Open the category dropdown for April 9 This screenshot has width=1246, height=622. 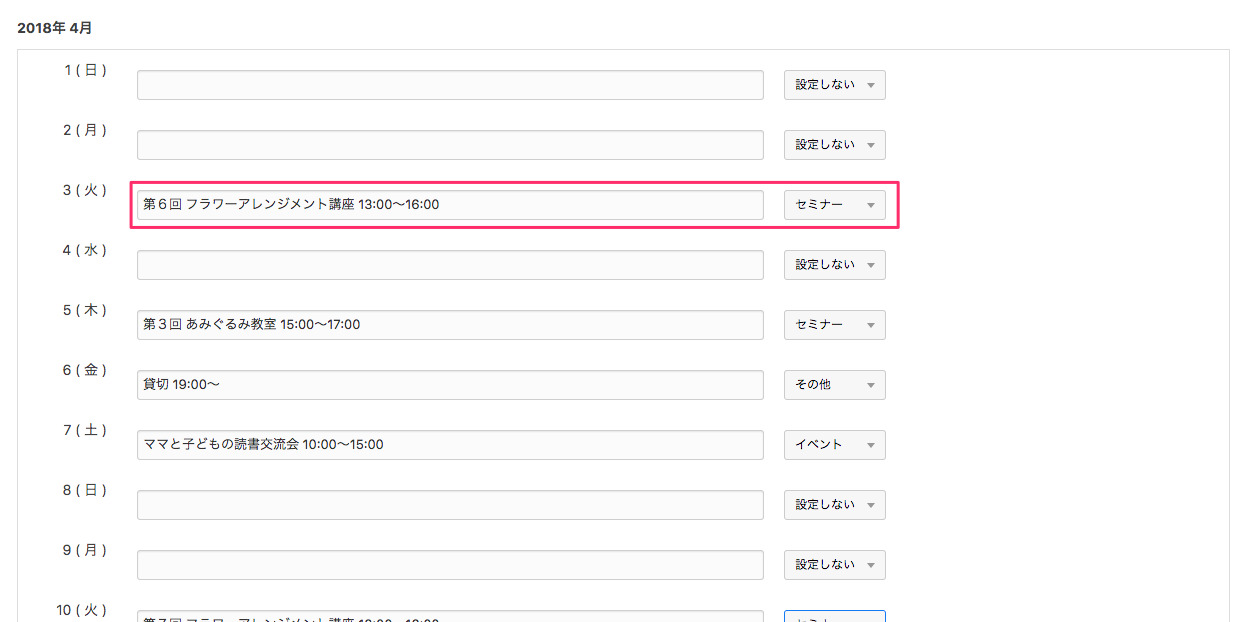(x=834, y=565)
